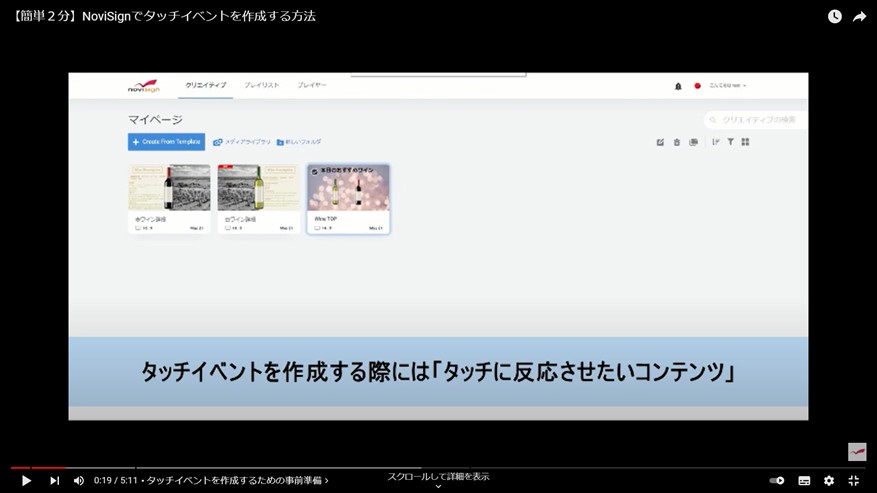This screenshot has height=493, width=877.
Task: Open video title link at top
Action: click(163, 16)
